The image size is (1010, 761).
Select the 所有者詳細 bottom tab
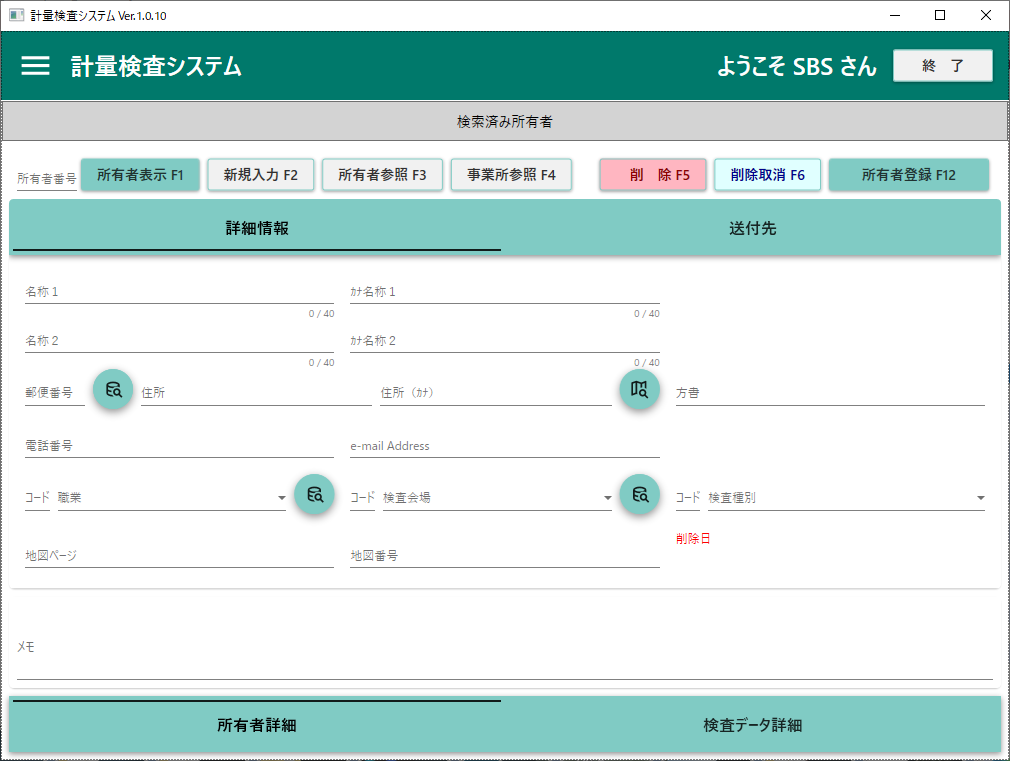pos(257,725)
